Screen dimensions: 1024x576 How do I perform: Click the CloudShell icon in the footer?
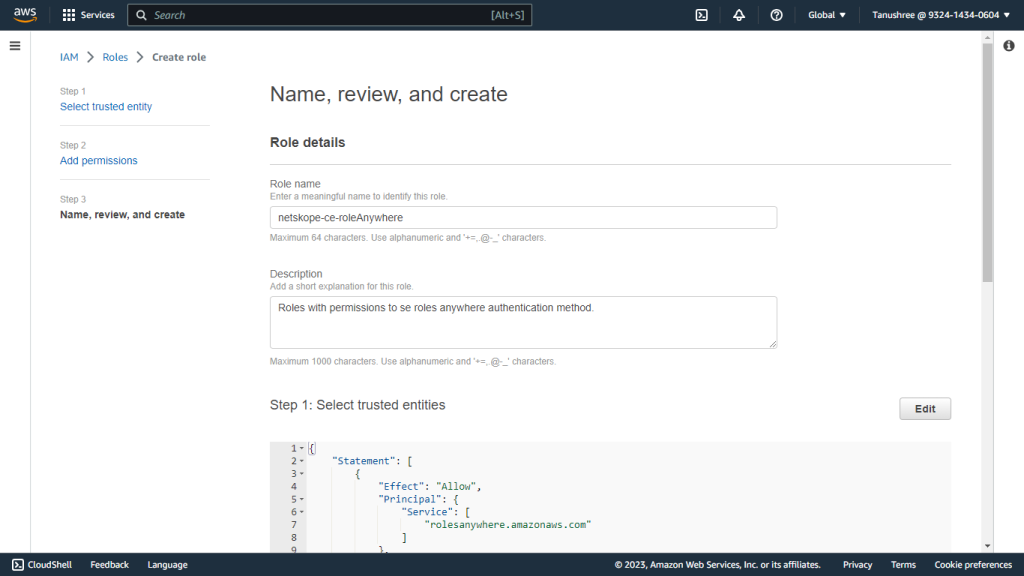click(18, 565)
